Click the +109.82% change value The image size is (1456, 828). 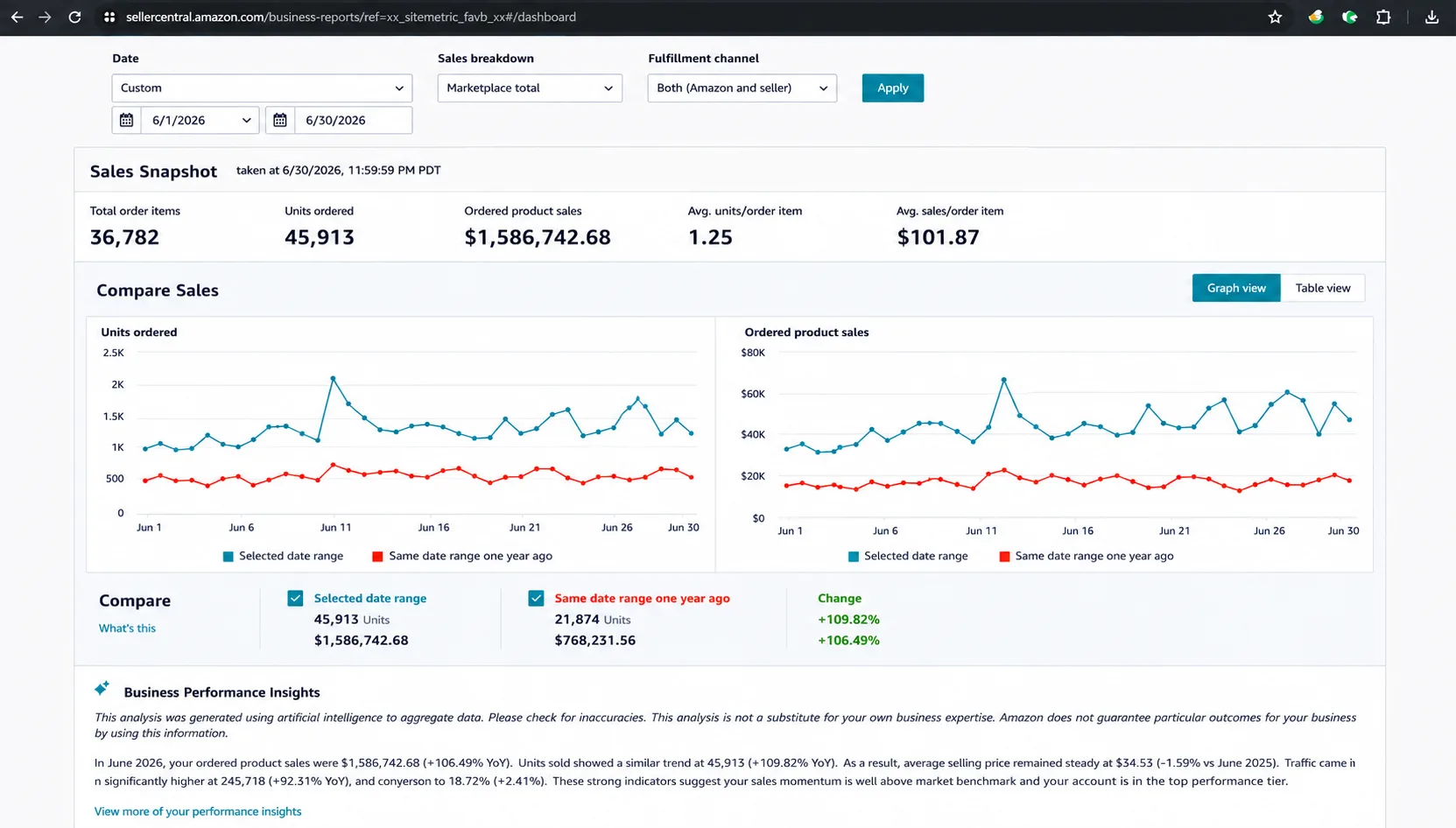point(848,620)
